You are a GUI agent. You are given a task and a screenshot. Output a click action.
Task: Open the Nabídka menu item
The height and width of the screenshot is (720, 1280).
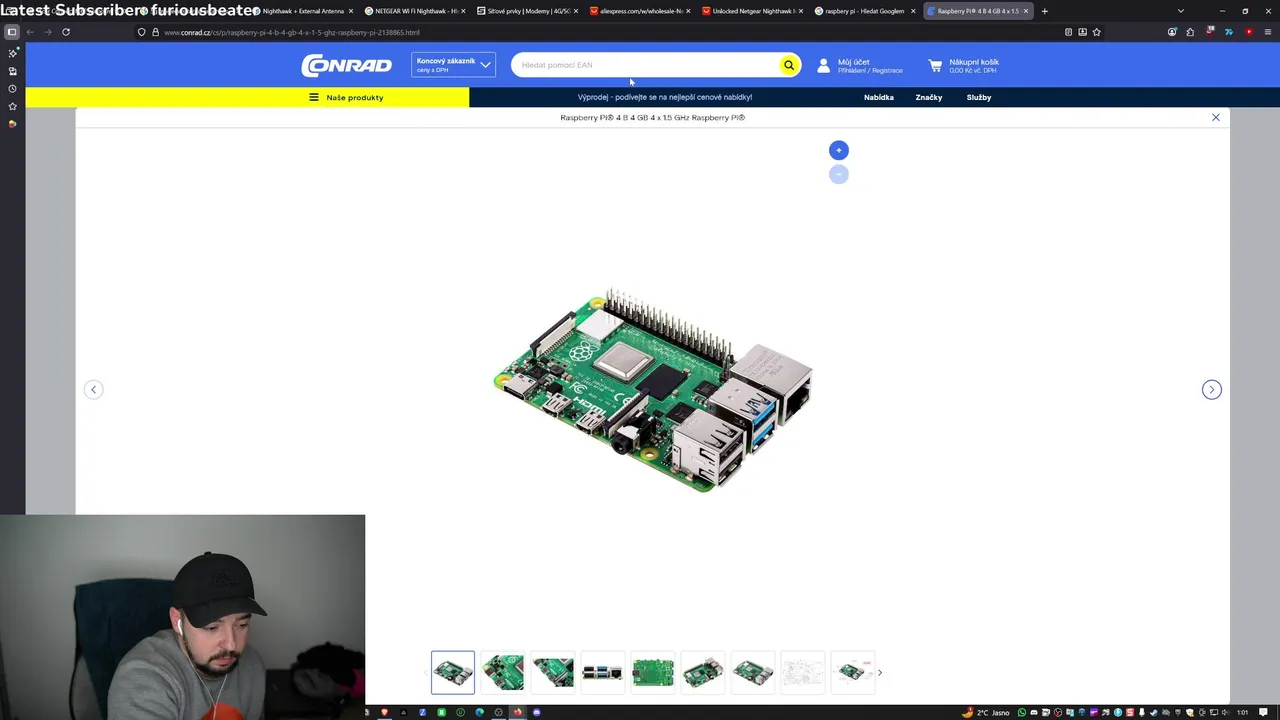click(879, 97)
